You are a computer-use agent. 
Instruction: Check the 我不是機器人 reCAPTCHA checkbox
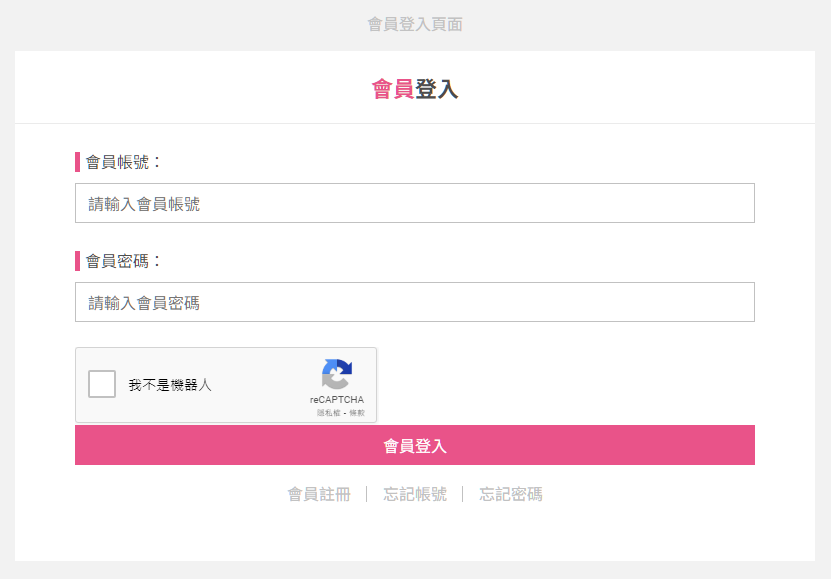tap(102, 384)
